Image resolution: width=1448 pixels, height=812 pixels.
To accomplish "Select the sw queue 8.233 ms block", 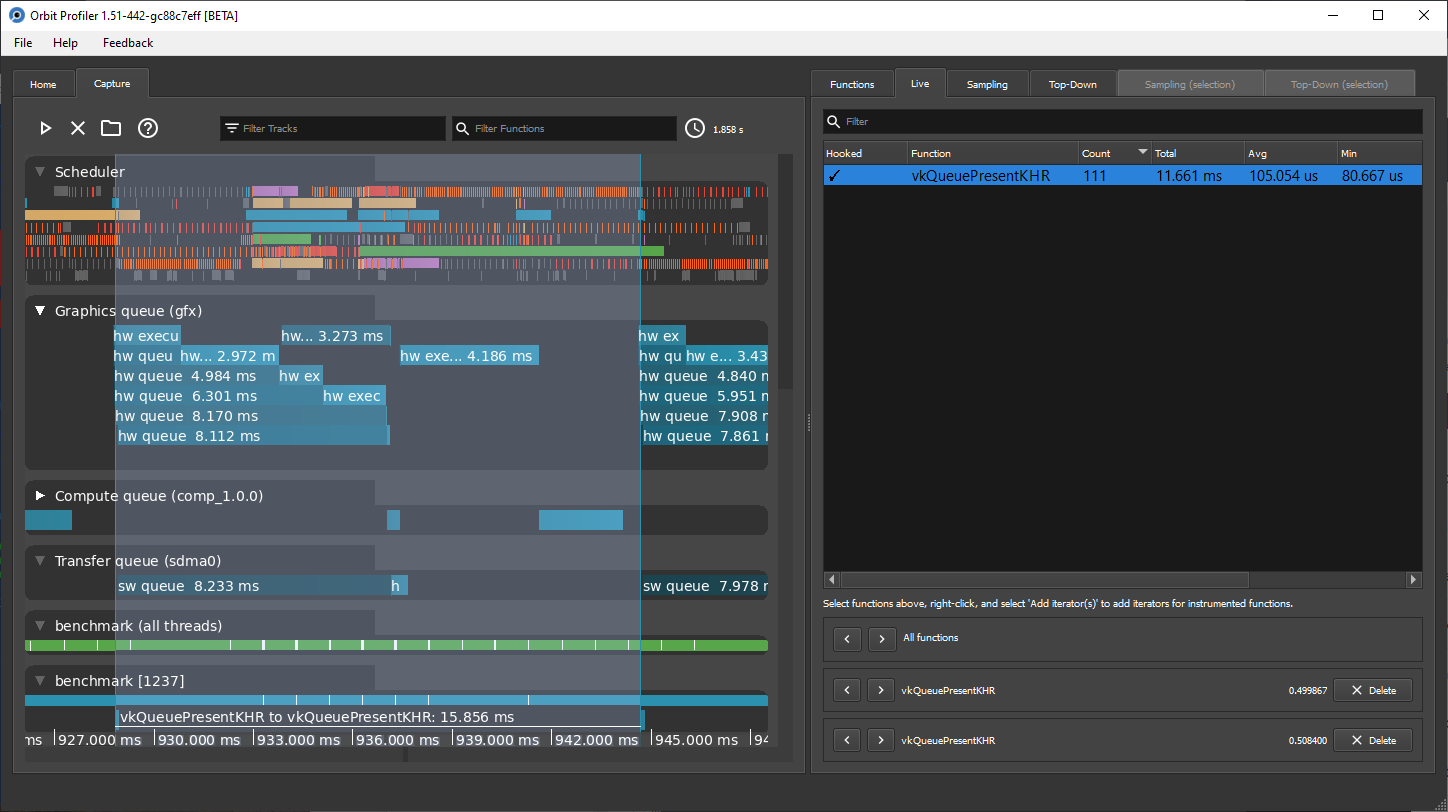I will (x=254, y=586).
